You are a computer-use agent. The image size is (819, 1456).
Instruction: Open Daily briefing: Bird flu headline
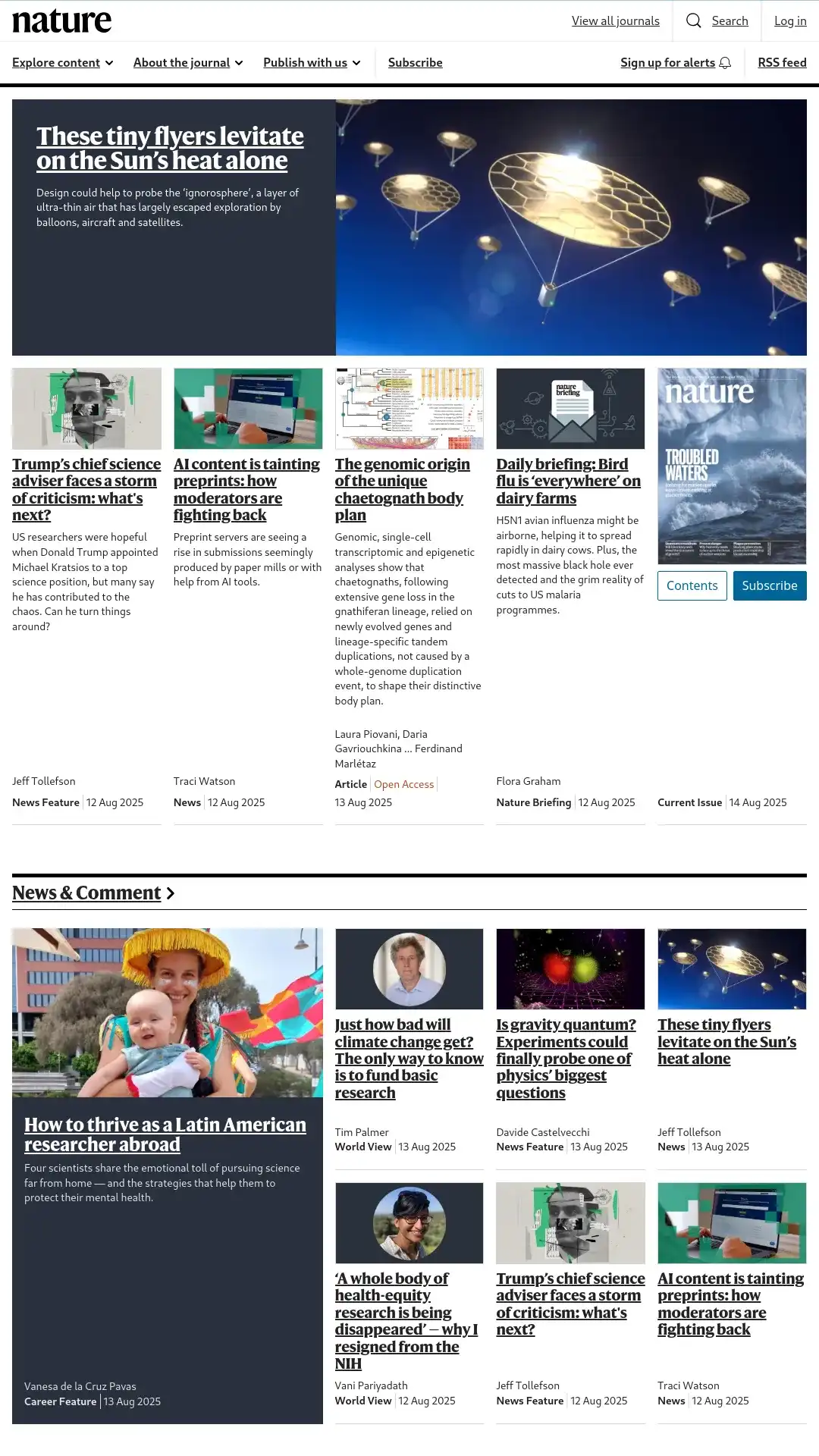(x=569, y=481)
